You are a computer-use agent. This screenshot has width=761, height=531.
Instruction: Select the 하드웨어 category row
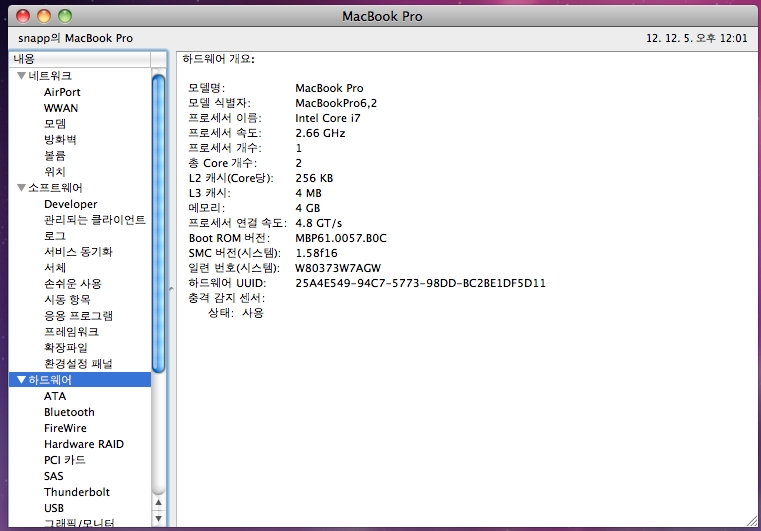80,380
